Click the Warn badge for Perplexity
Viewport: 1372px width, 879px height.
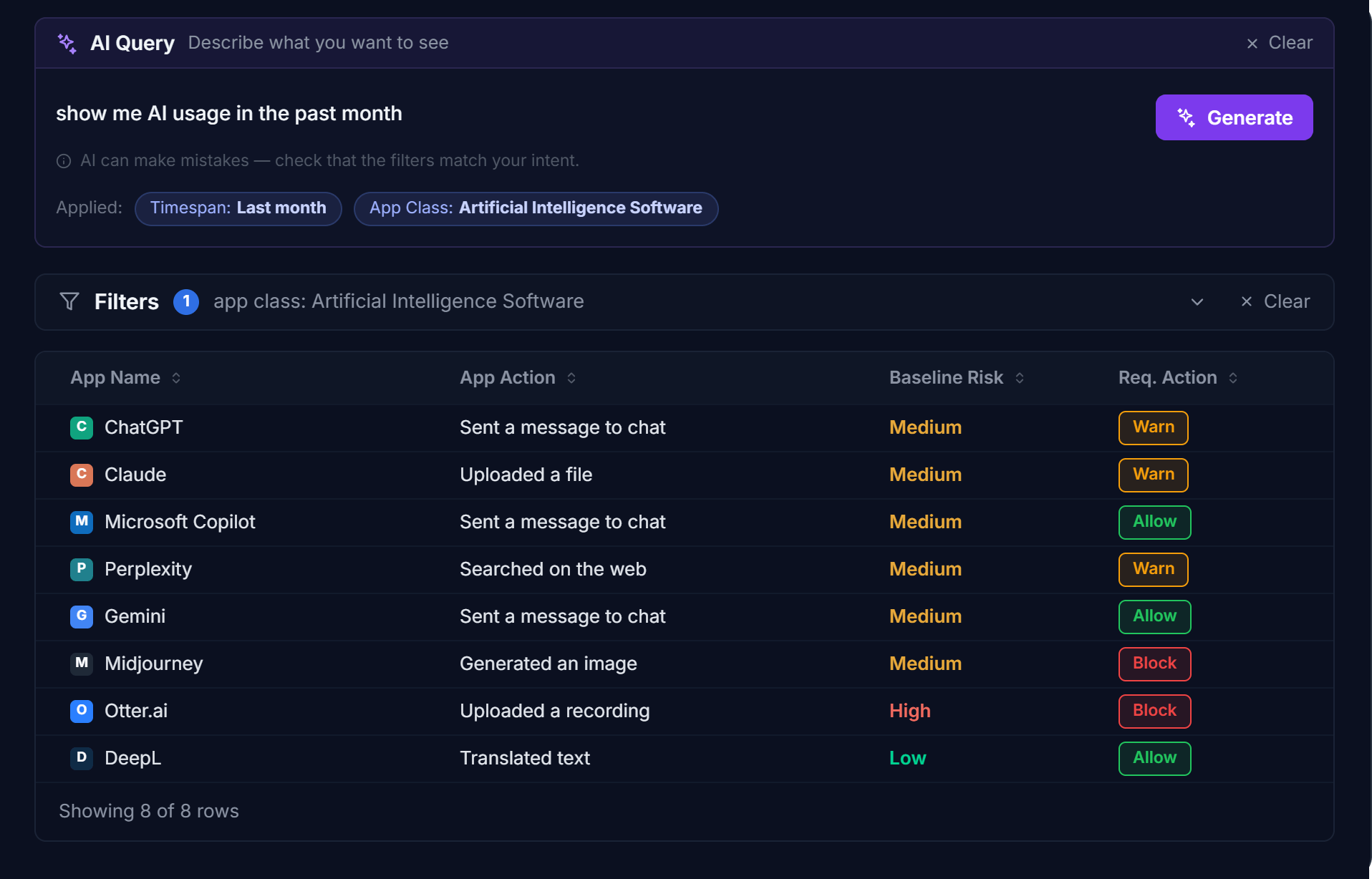[1153, 569]
